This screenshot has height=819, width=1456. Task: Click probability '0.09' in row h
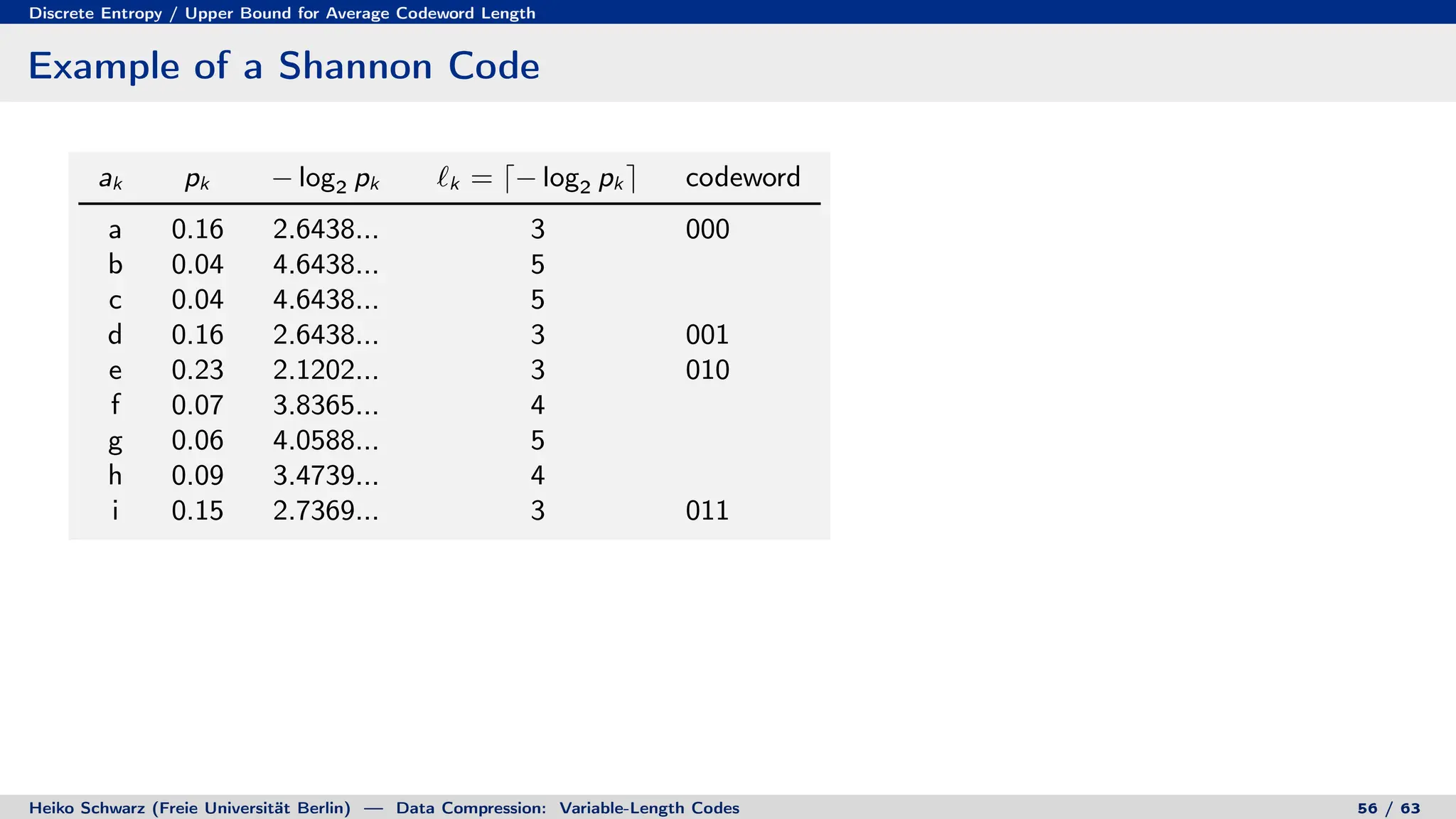(198, 475)
